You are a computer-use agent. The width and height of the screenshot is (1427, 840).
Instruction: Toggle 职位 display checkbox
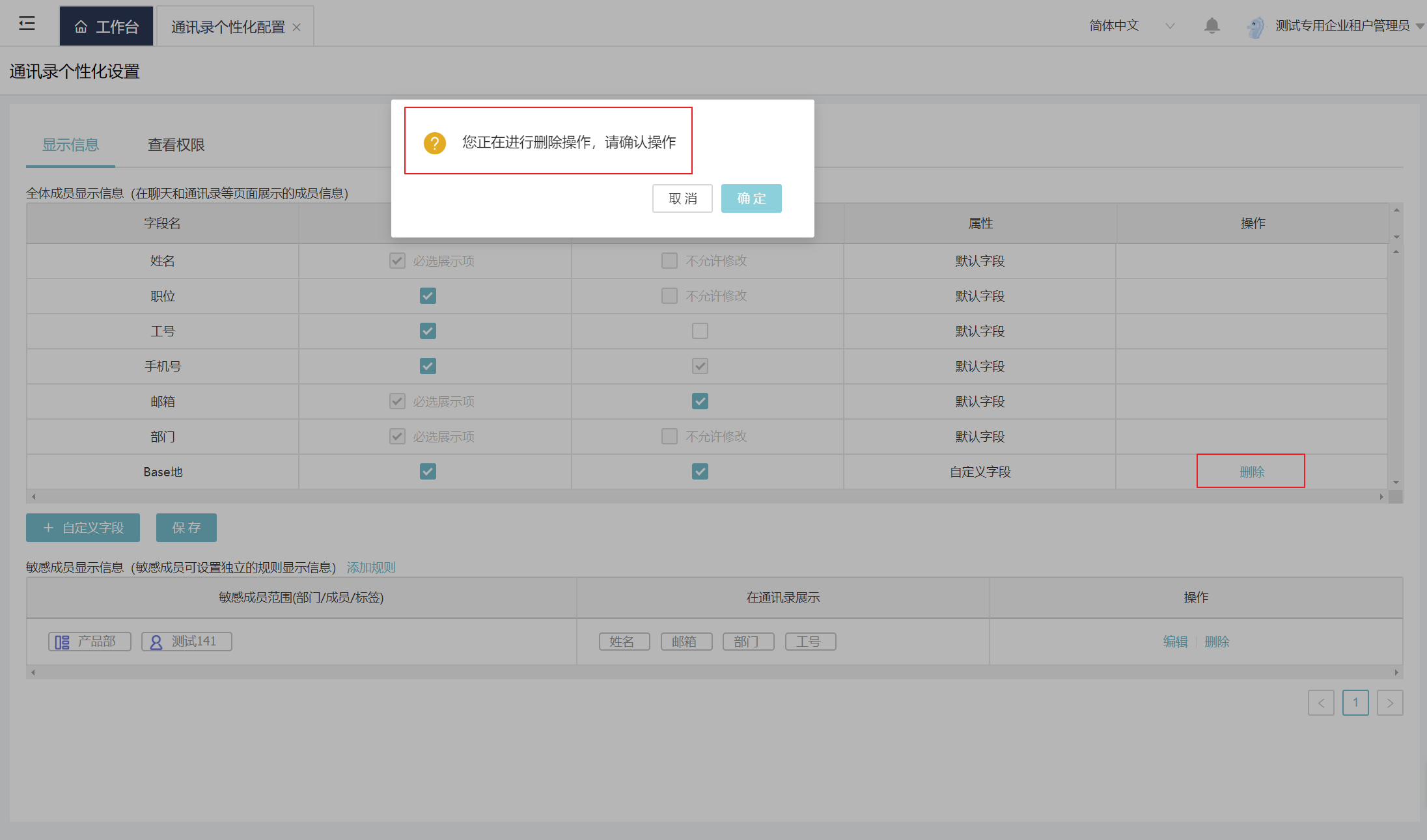[x=428, y=296]
